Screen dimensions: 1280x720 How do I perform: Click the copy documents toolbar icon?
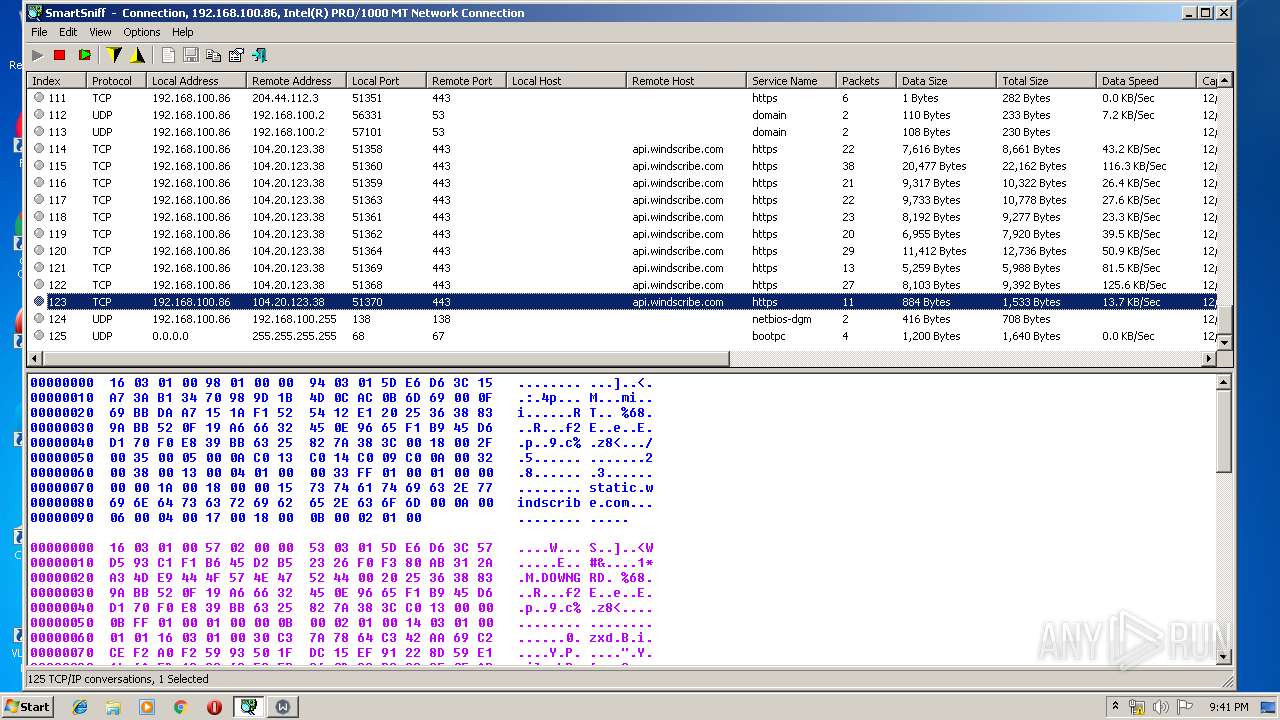(x=213, y=55)
